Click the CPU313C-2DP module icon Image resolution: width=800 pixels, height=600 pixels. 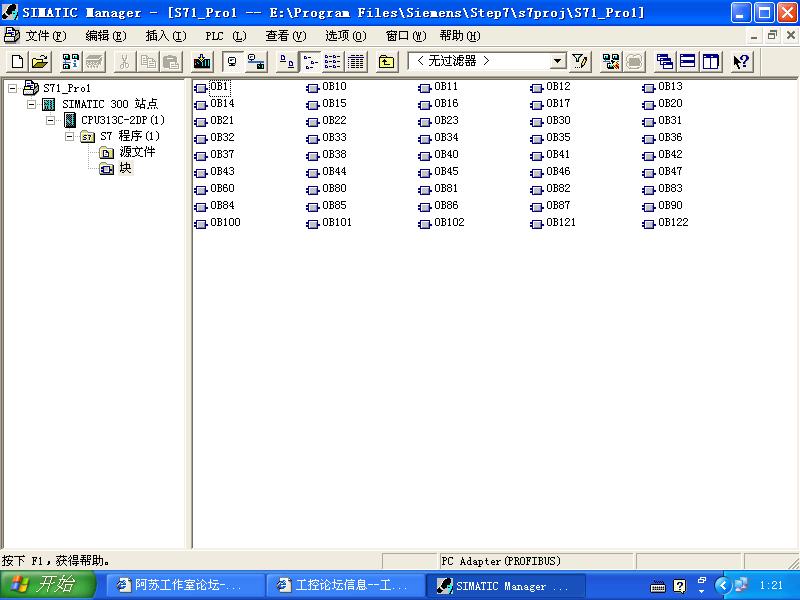tap(70, 120)
